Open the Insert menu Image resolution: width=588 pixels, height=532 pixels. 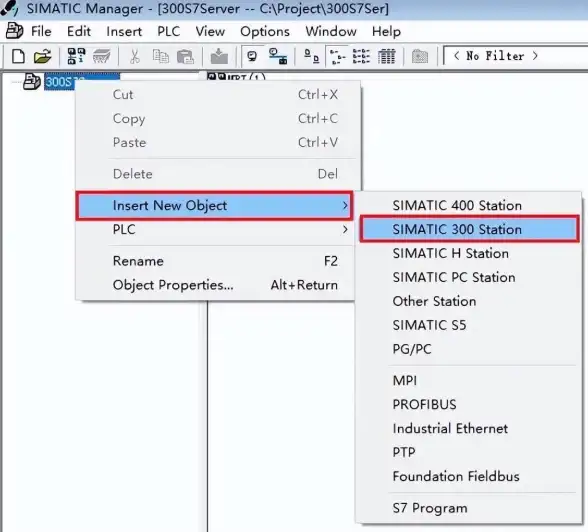(x=124, y=31)
